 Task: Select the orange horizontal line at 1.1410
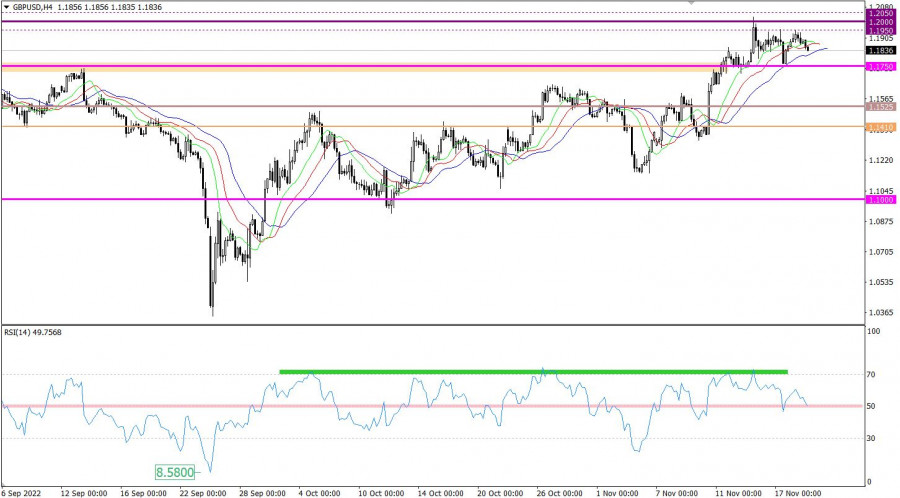coord(433,126)
